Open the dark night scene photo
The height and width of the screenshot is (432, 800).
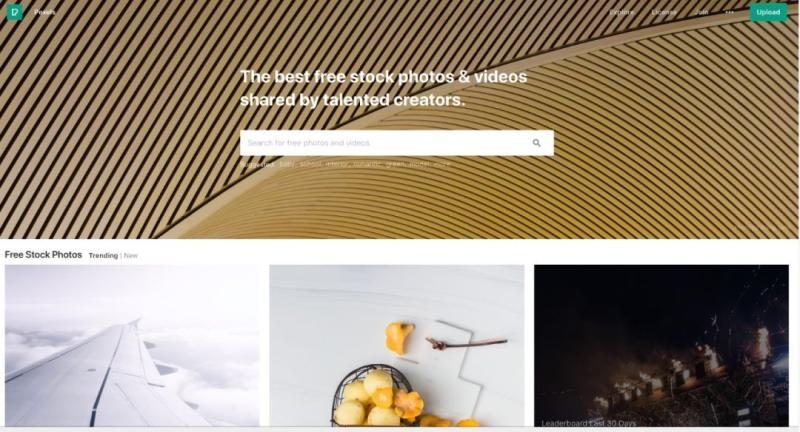tap(661, 345)
